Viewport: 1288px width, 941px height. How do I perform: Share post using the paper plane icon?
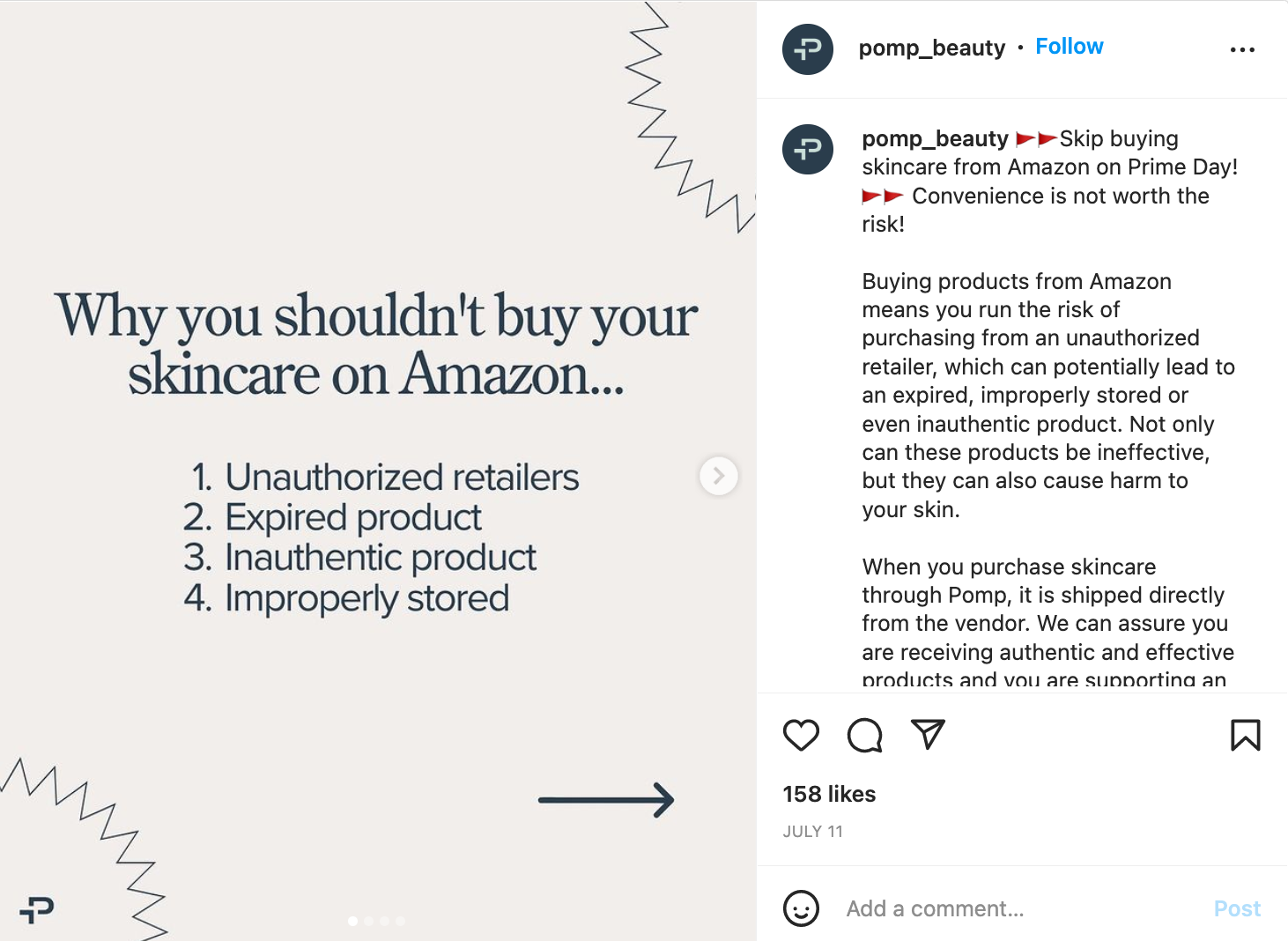pyautogui.click(x=928, y=734)
